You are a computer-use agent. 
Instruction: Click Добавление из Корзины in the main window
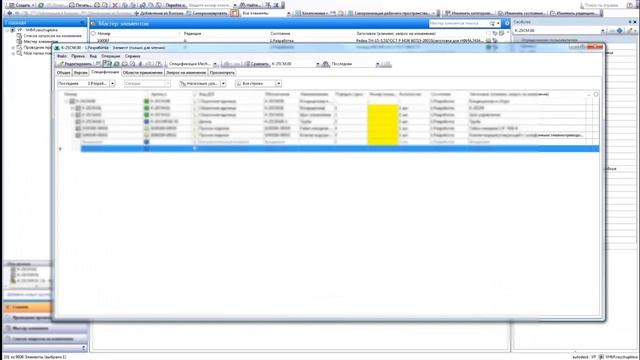[159, 13]
